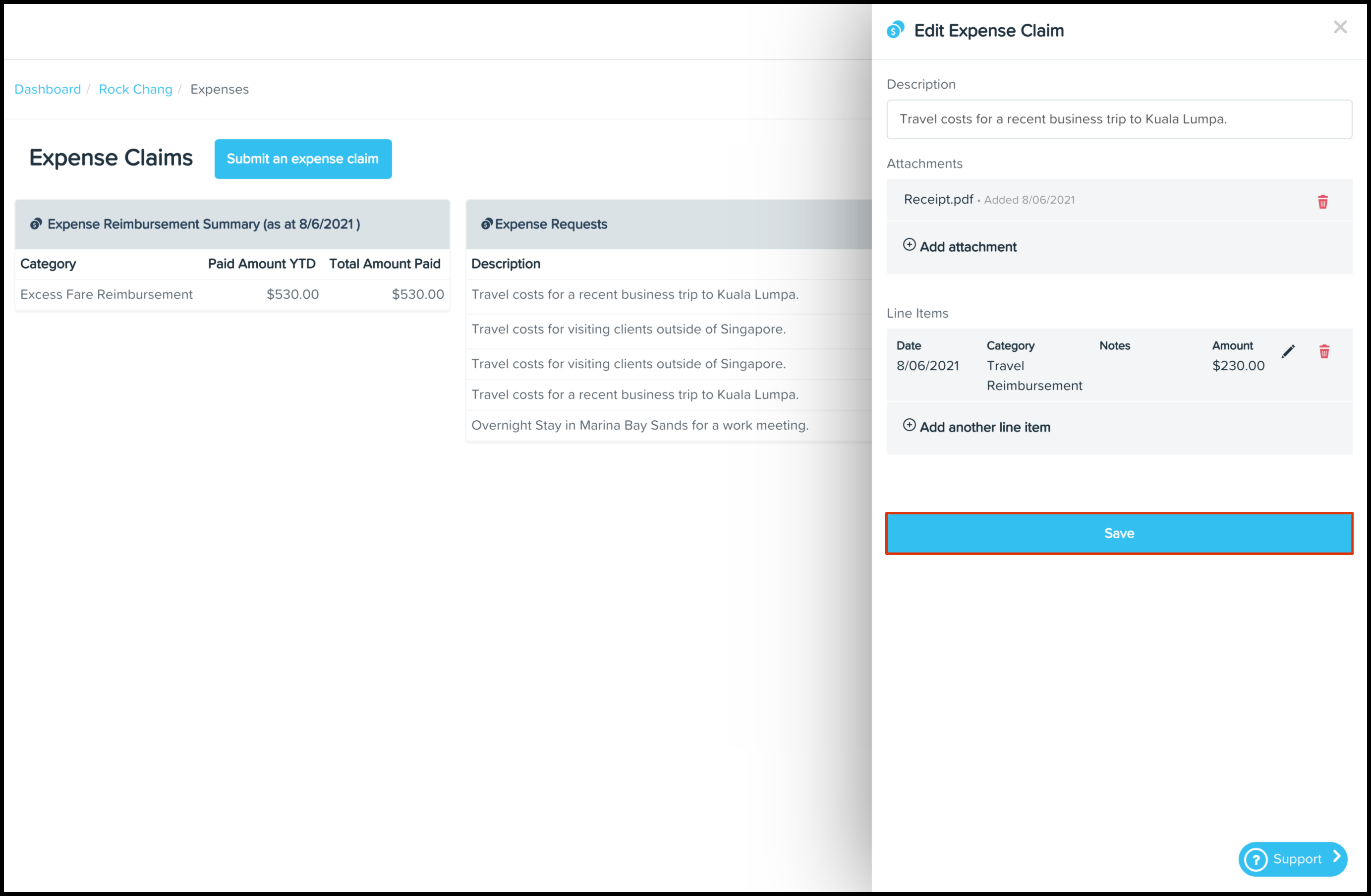Delete the $230.00 line item
The image size is (1371, 896).
click(1324, 351)
